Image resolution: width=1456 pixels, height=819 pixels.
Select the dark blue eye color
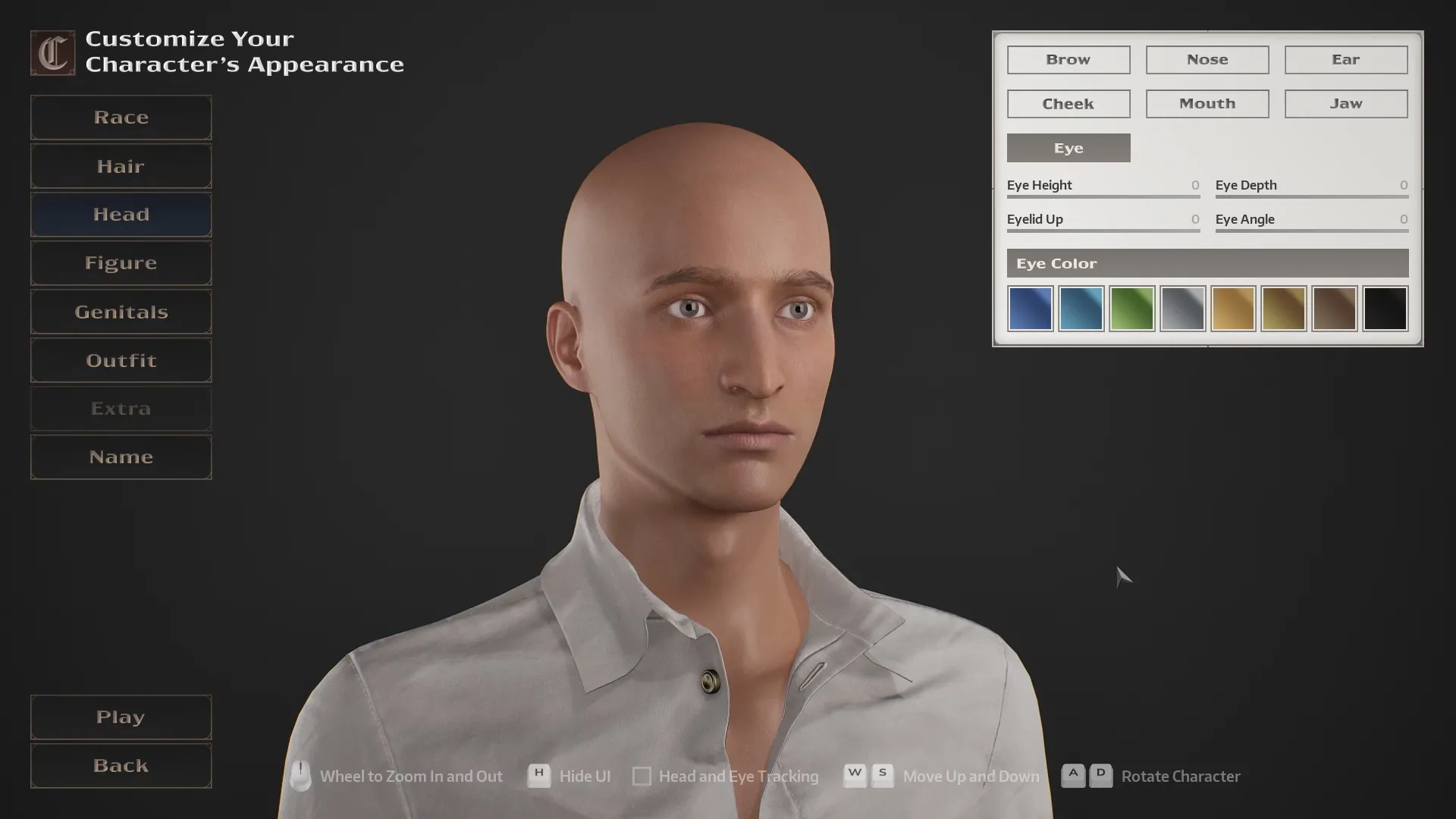(1030, 309)
